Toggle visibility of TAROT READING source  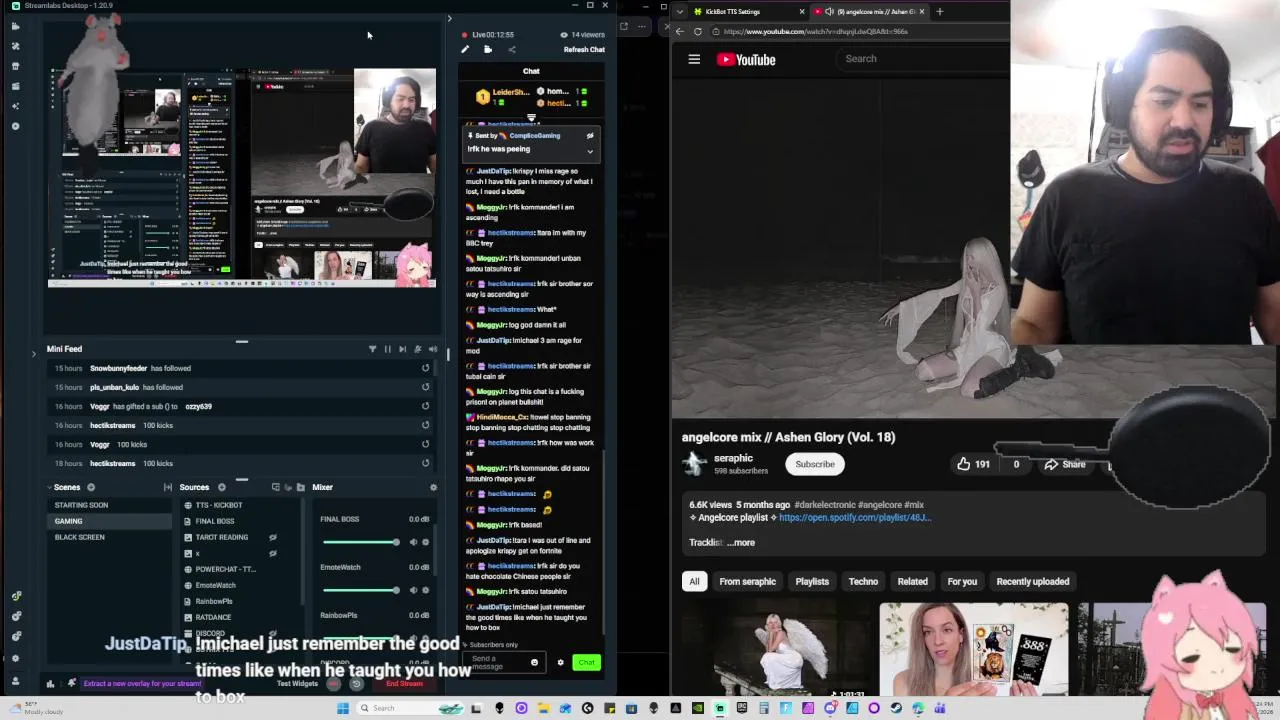[x=272, y=537]
